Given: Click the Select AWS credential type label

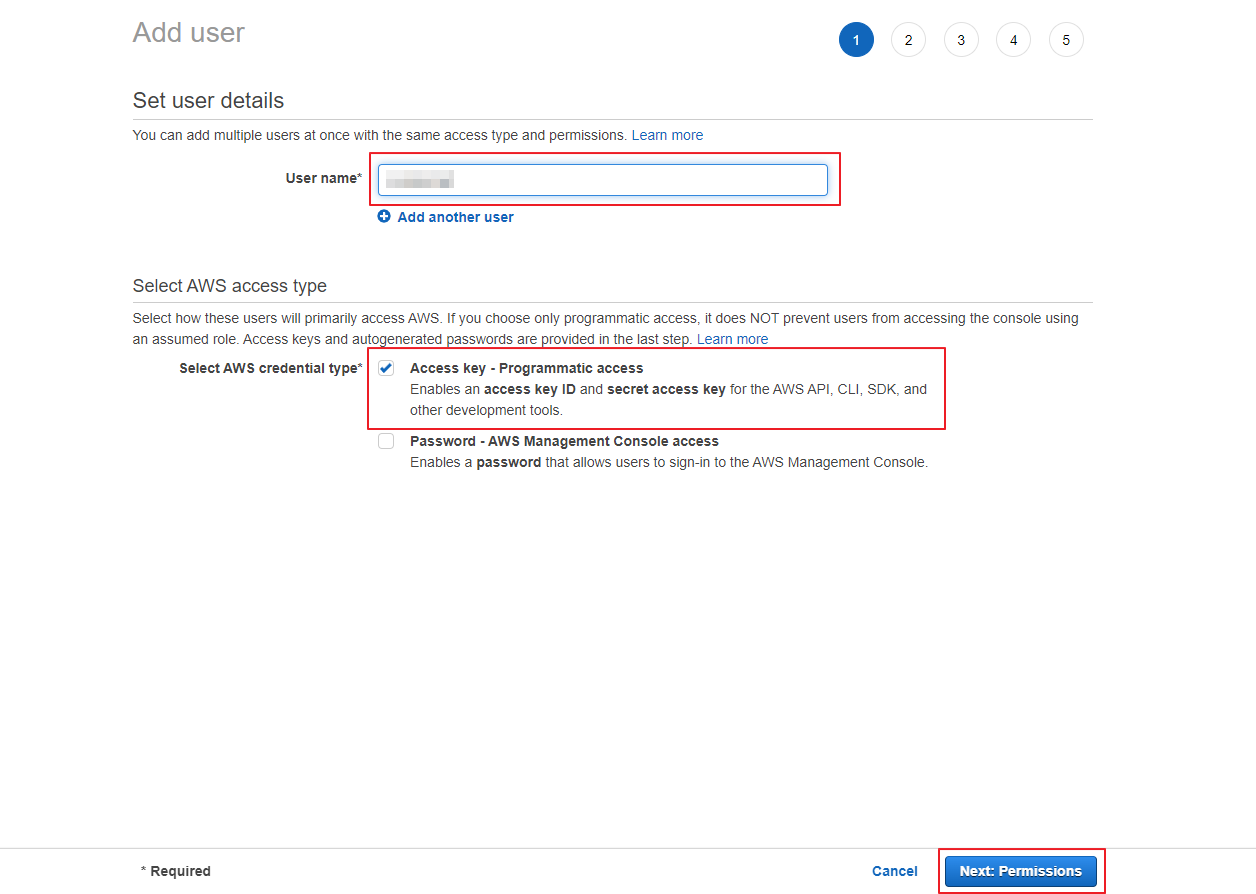Looking at the screenshot, I should point(269,368).
